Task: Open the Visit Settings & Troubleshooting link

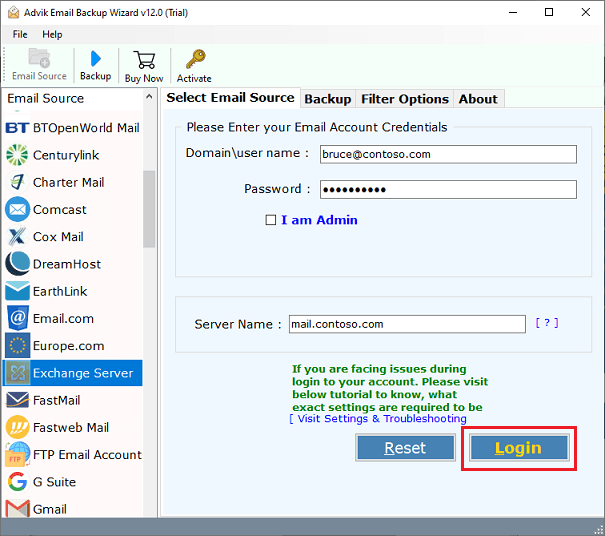Action: 378,419
